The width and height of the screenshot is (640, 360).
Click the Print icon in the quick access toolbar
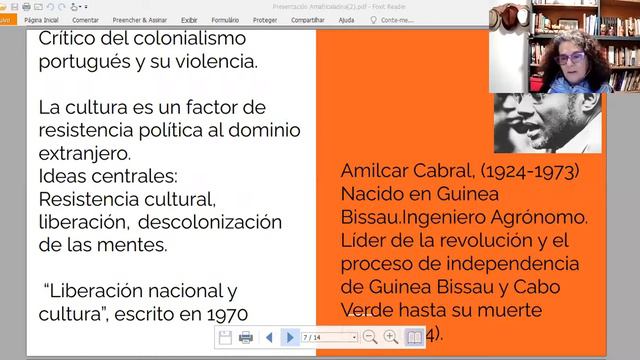pos(27,7)
